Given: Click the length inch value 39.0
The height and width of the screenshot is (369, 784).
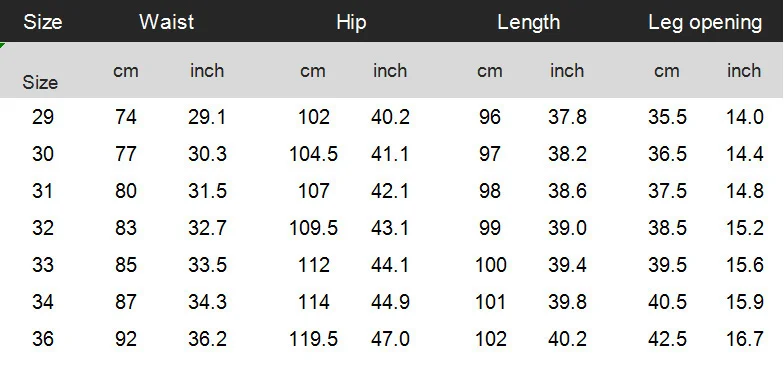Looking at the screenshot, I should pyautogui.click(x=568, y=228).
